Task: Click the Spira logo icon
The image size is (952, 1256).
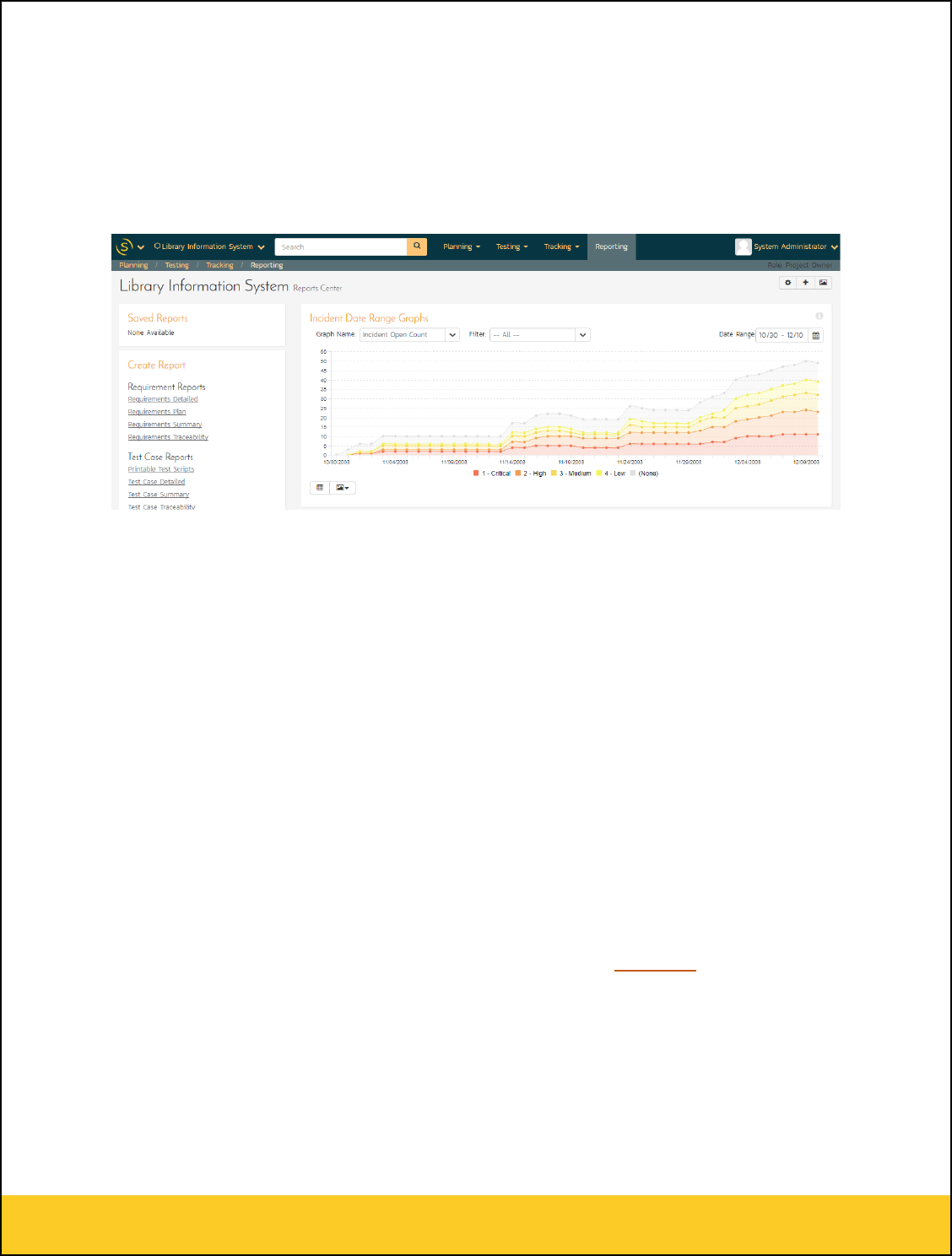Action: click(x=124, y=246)
